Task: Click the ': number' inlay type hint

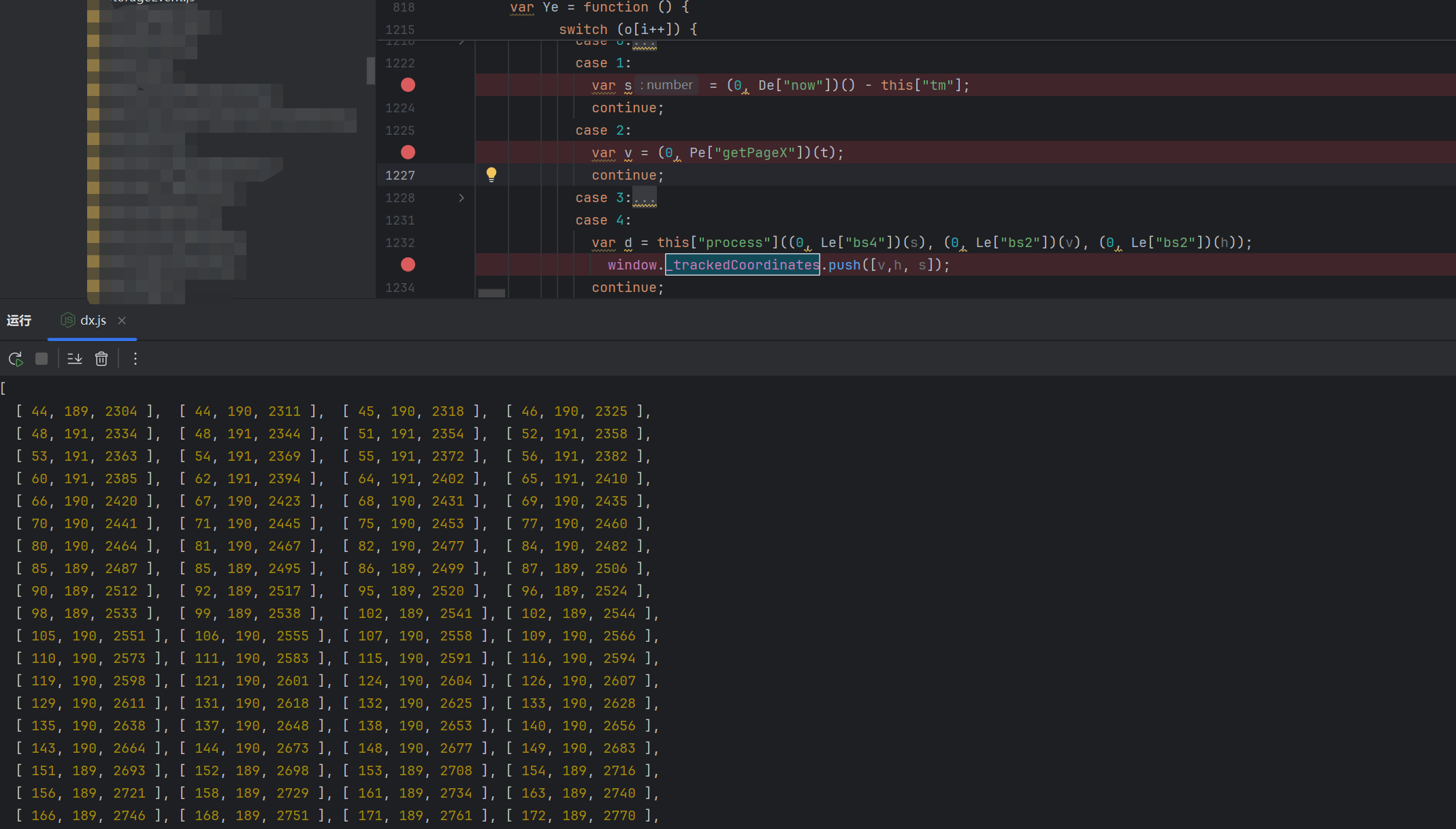Action: pyautogui.click(x=666, y=85)
